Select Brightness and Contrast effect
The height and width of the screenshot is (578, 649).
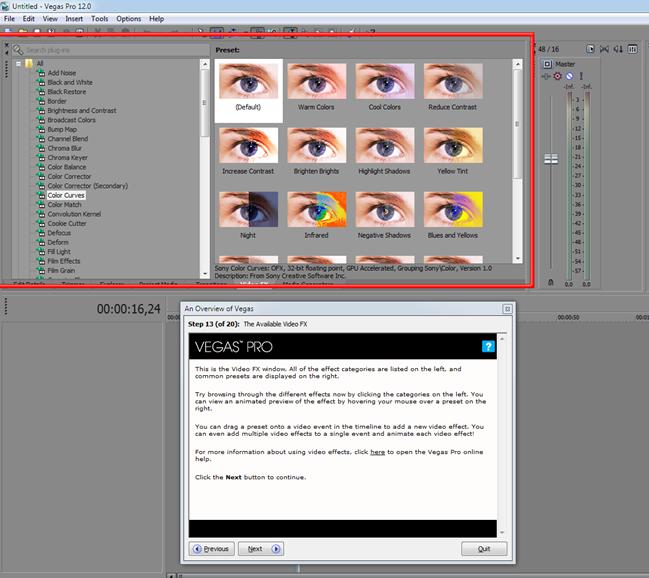82,111
